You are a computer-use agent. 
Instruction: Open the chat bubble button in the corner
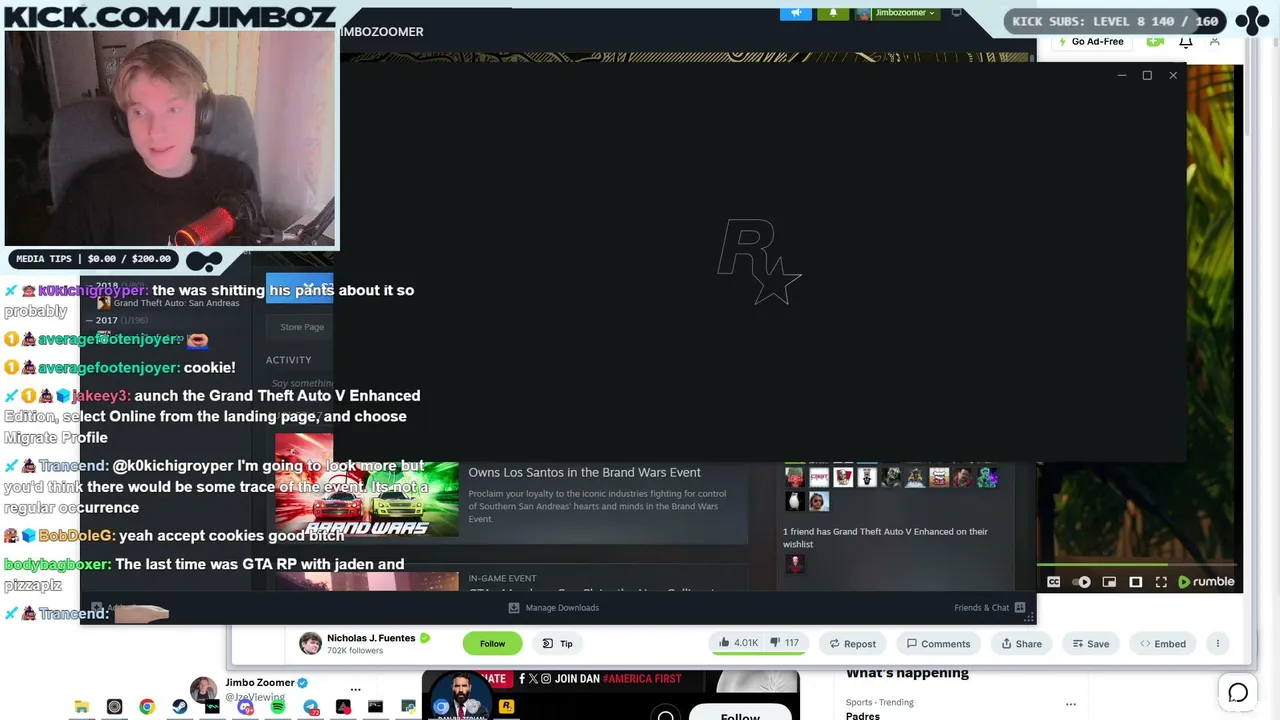[x=1238, y=692]
